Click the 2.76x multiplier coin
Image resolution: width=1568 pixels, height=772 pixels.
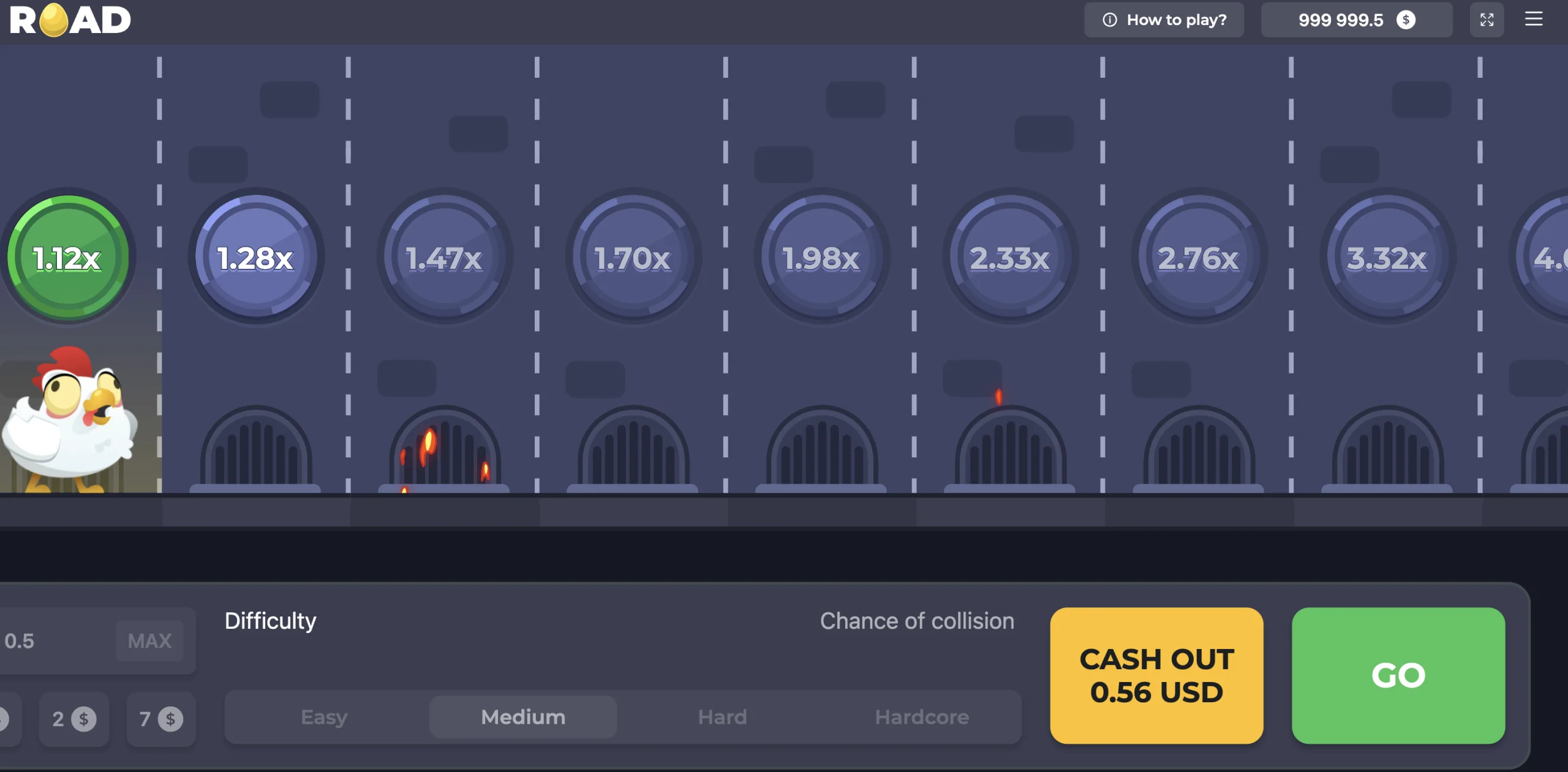click(1199, 257)
